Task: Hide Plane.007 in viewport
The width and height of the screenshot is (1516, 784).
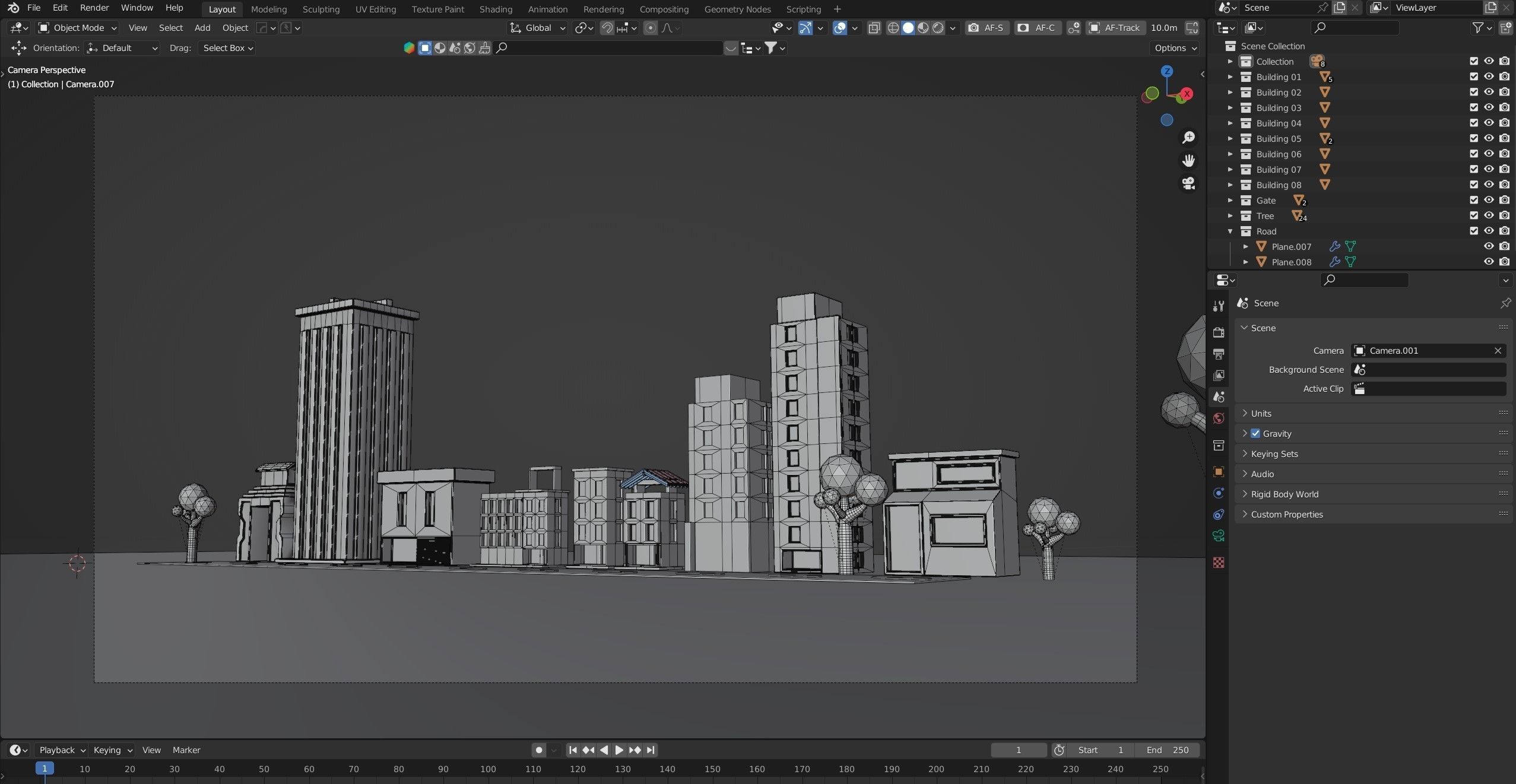Action: [1489, 247]
